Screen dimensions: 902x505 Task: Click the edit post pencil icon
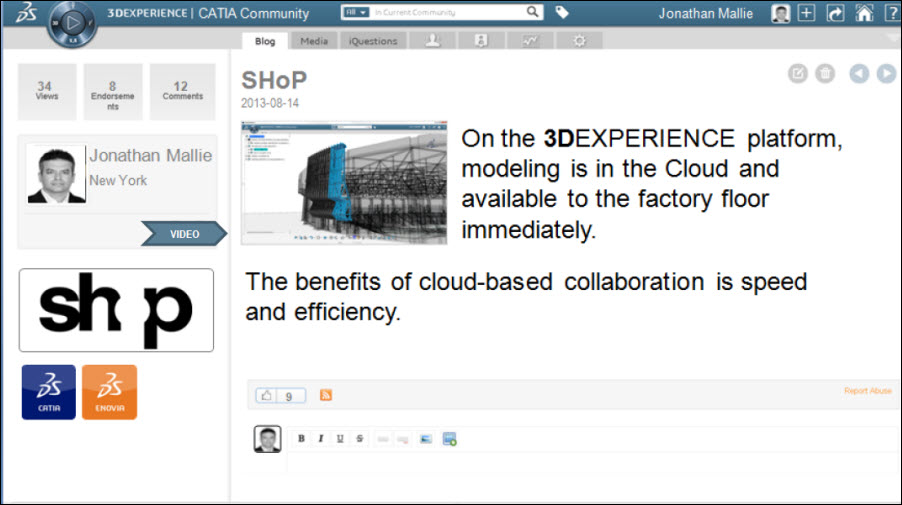coord(797,73)
